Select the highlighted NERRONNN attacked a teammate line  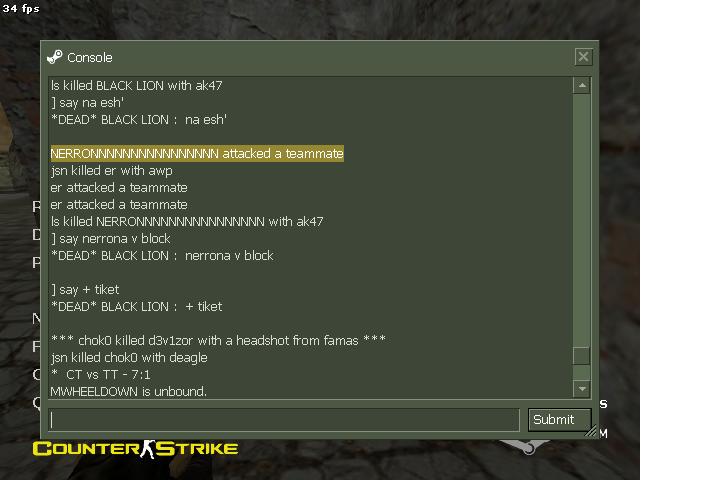pyautogui.click(x=197, y=153)
